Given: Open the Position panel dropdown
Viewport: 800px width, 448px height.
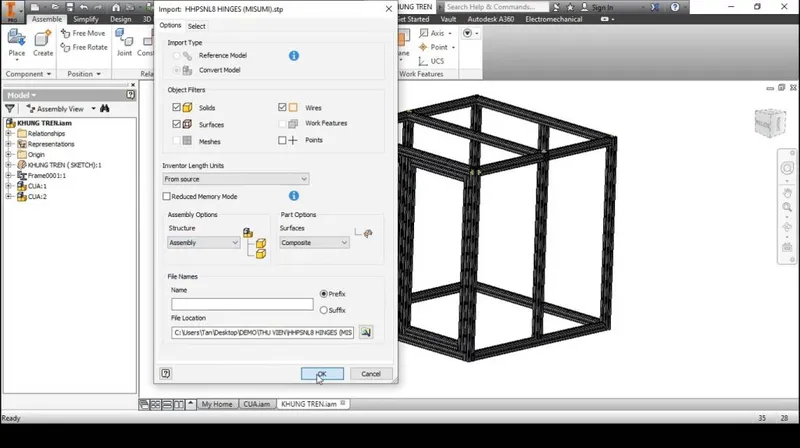Looking at the screenshot, I should click(x=84, y=74).
